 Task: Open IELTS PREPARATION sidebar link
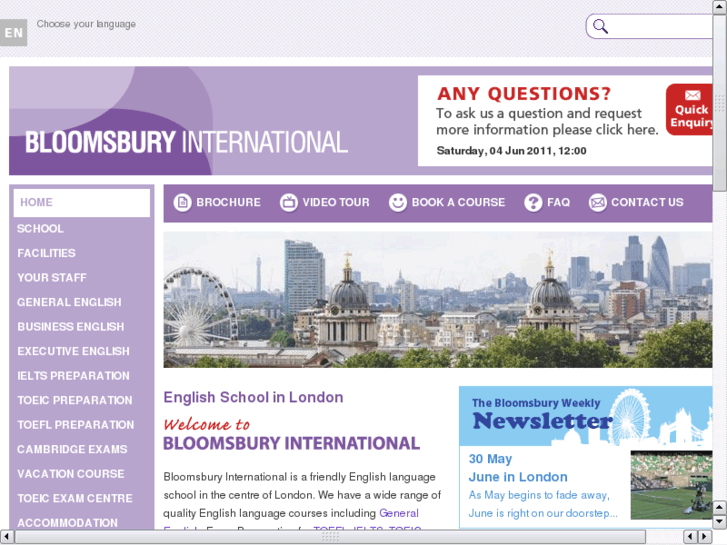pos(73,376)
